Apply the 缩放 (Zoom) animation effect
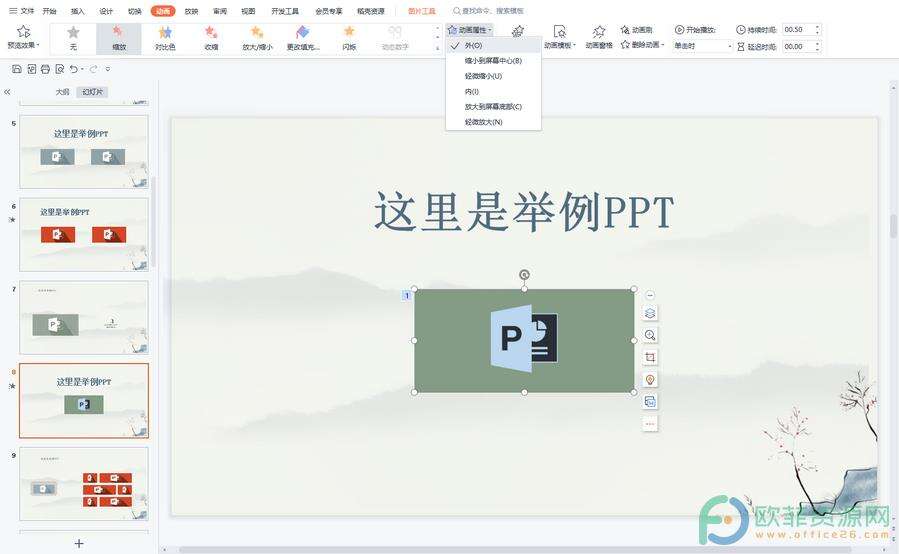 point(119,38)
